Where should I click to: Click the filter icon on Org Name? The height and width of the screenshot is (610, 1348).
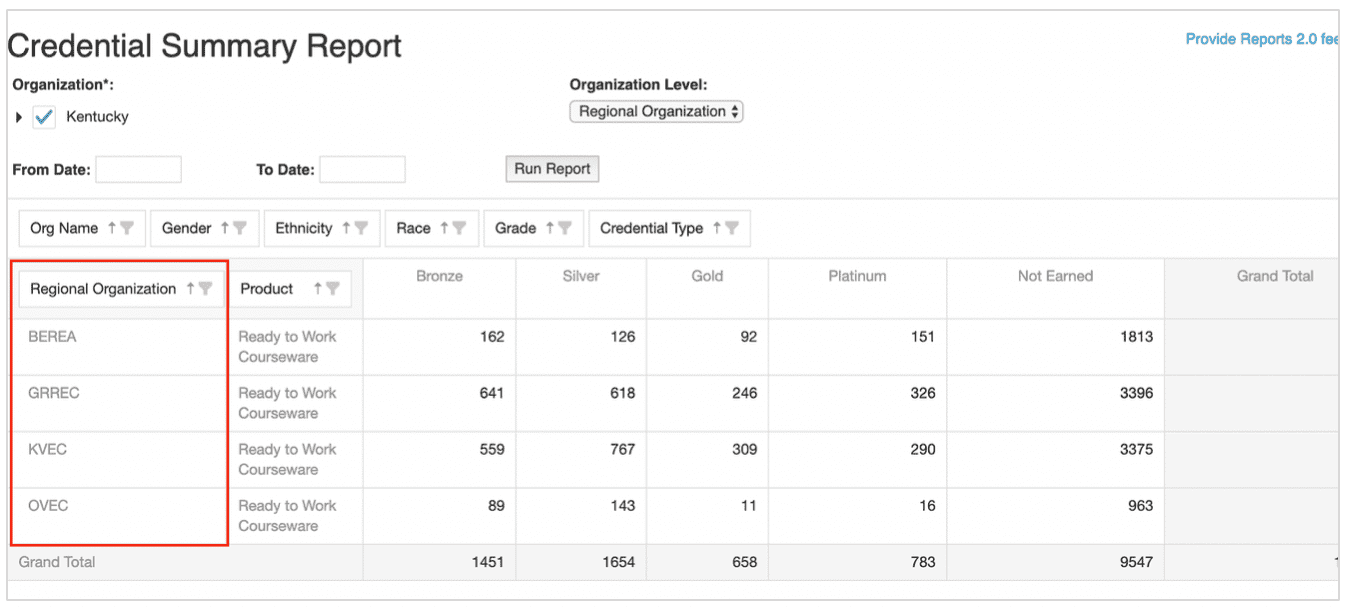click(x=127, y=229)
